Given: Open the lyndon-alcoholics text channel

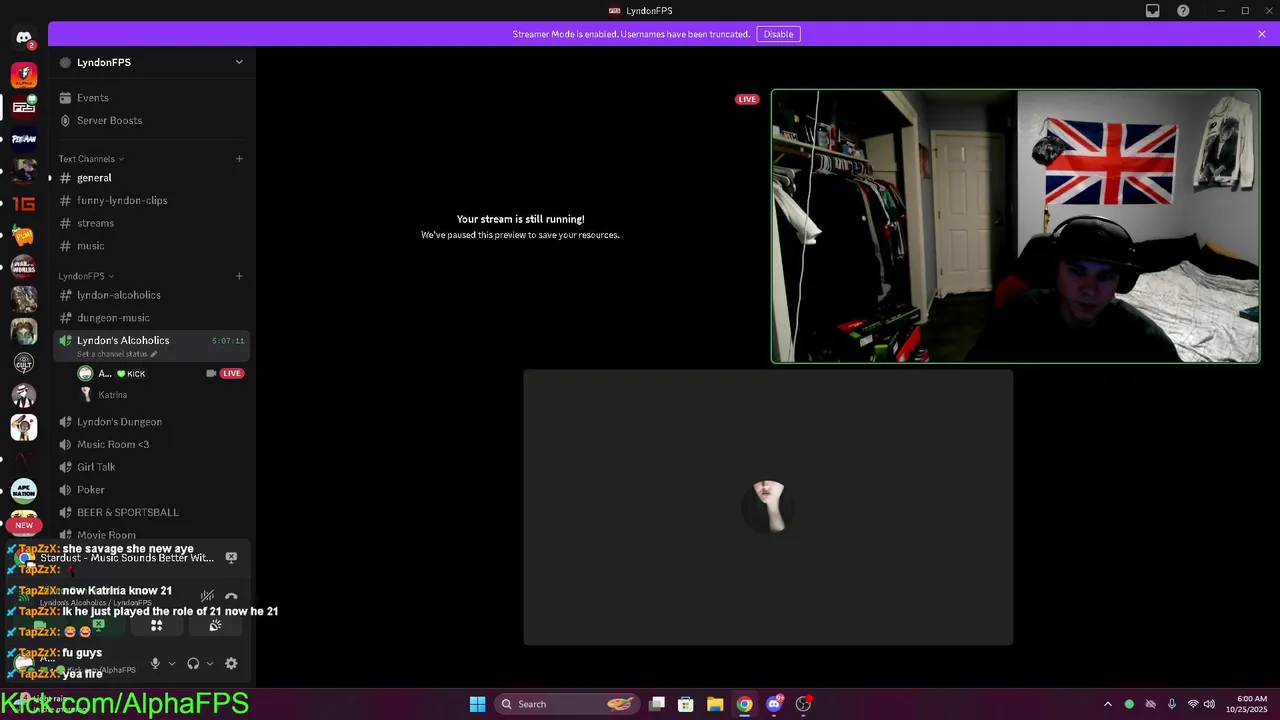Looking at the screenshot, I should click(151, 295).
